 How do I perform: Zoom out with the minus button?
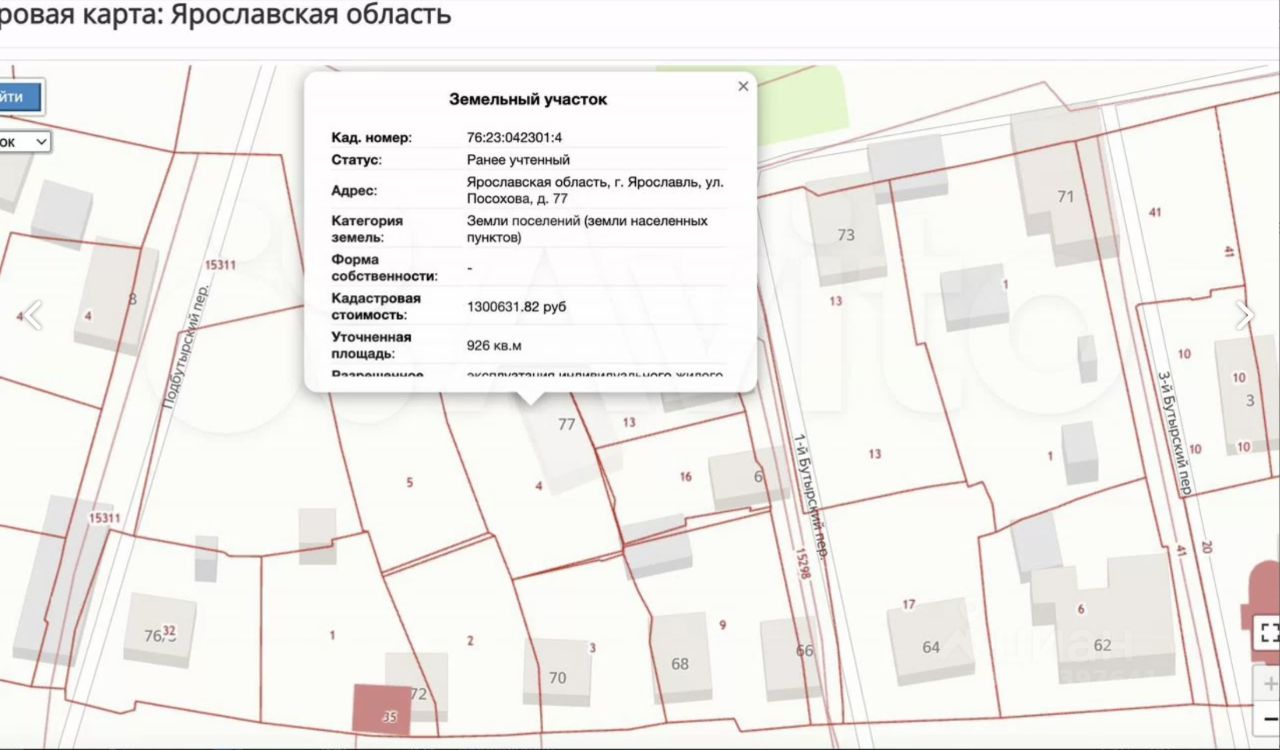coord(1269,719)
